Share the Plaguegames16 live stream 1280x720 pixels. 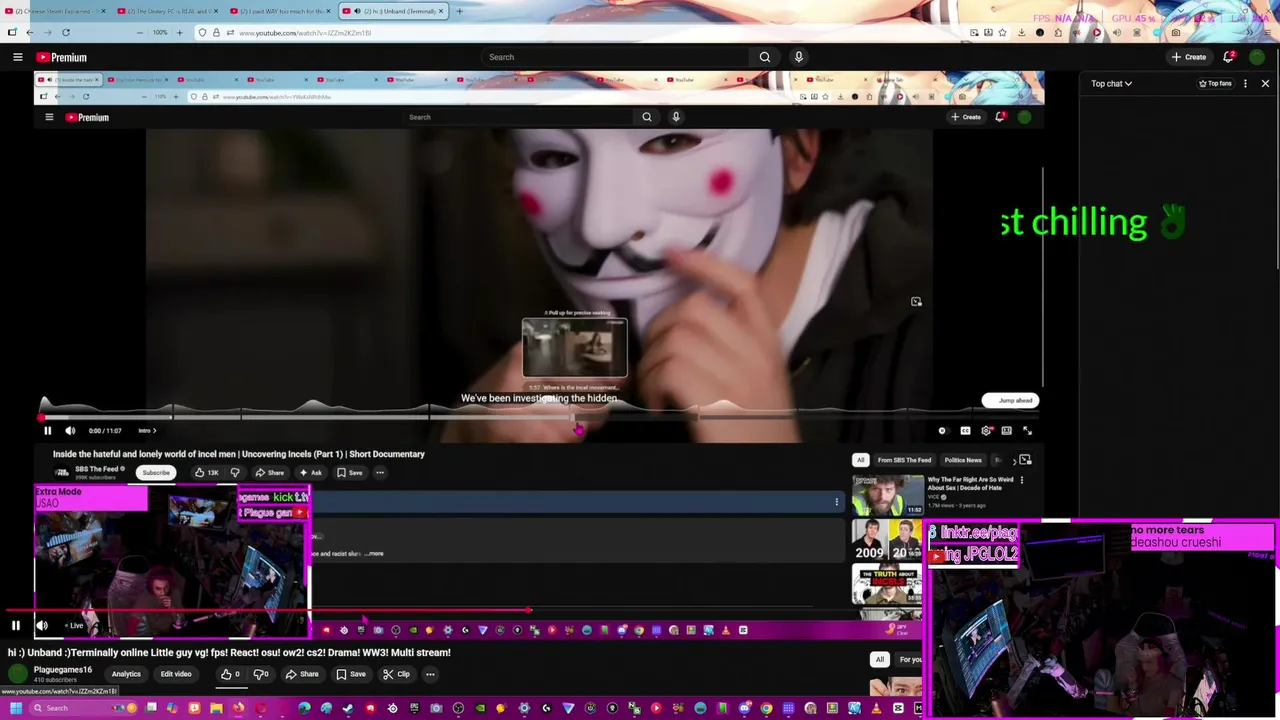[x=302, y=674]
